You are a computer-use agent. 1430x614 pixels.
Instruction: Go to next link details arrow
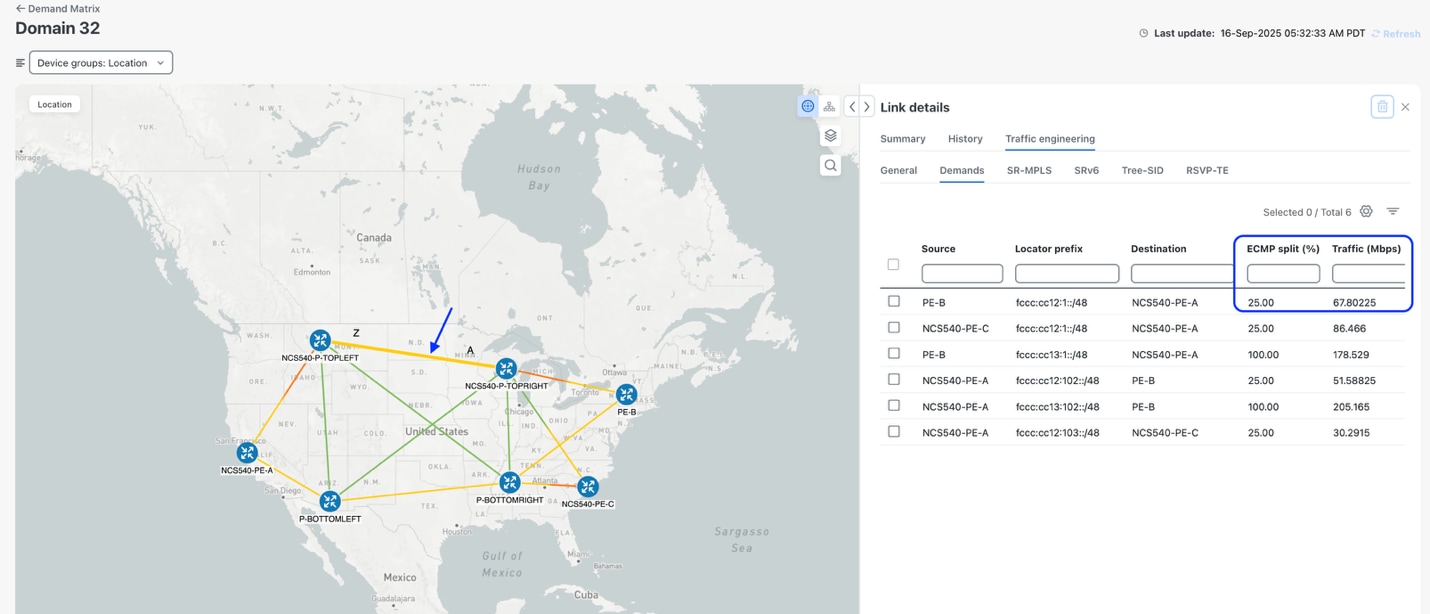pyautogui.click(x=866, y=107)
